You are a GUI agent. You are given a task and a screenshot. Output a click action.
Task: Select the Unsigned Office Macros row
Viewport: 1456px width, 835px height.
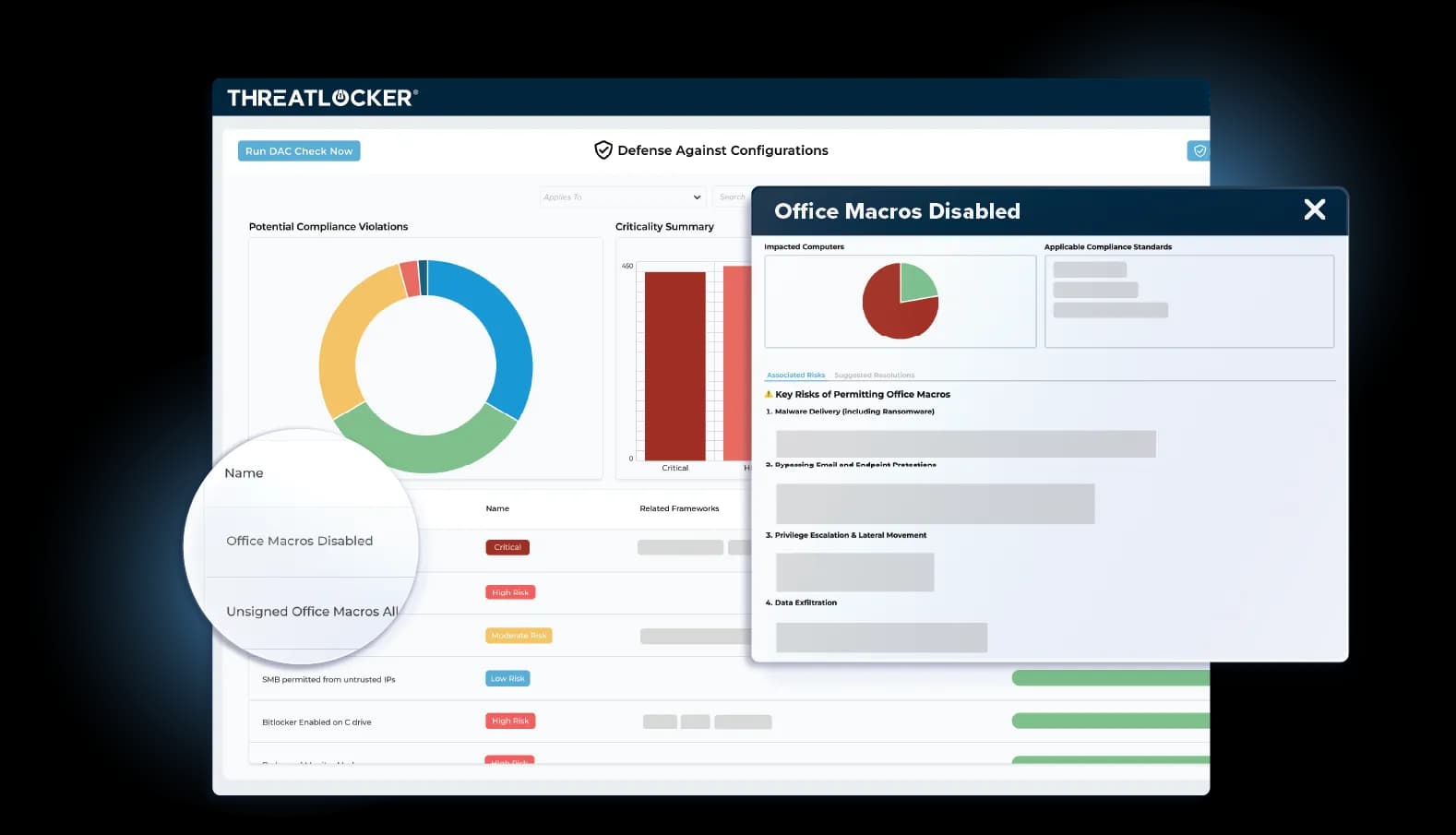(x=313, y=611)
